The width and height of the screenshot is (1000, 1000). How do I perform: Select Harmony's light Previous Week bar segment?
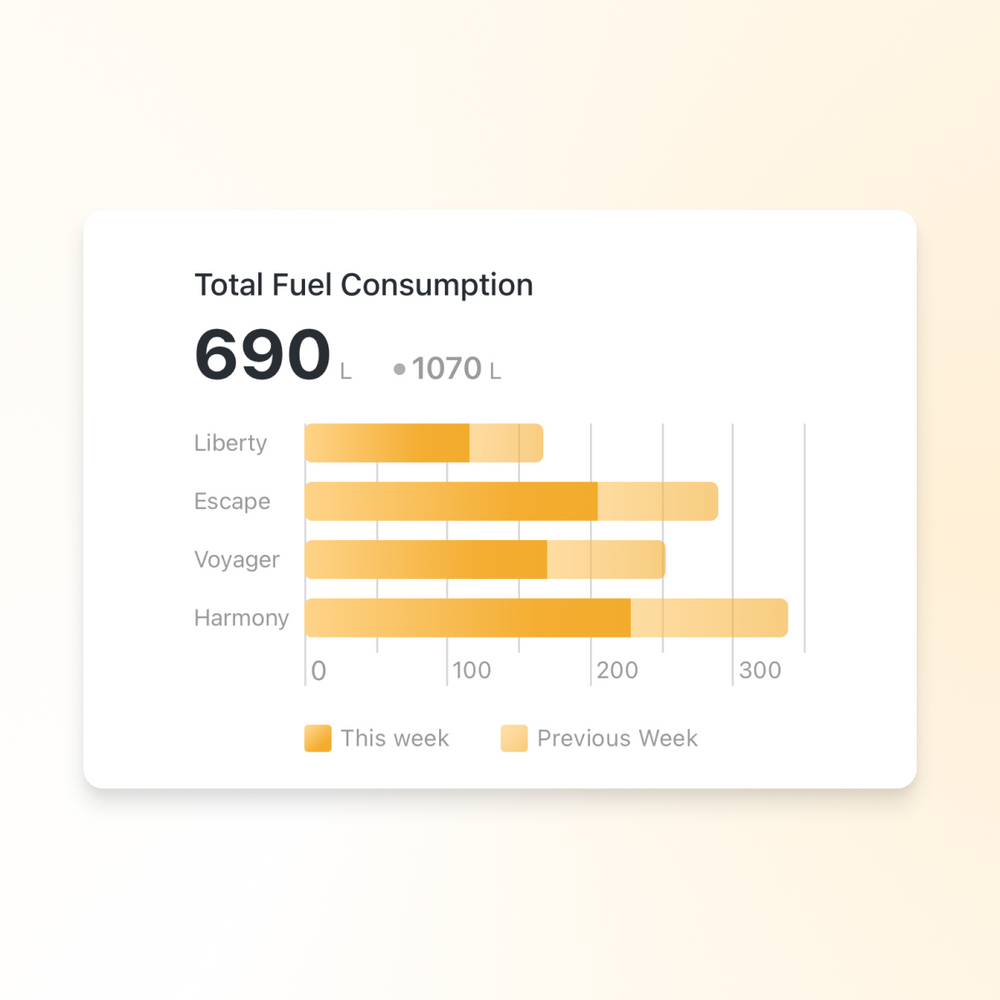pyautogui.click(x=709, y=618)
